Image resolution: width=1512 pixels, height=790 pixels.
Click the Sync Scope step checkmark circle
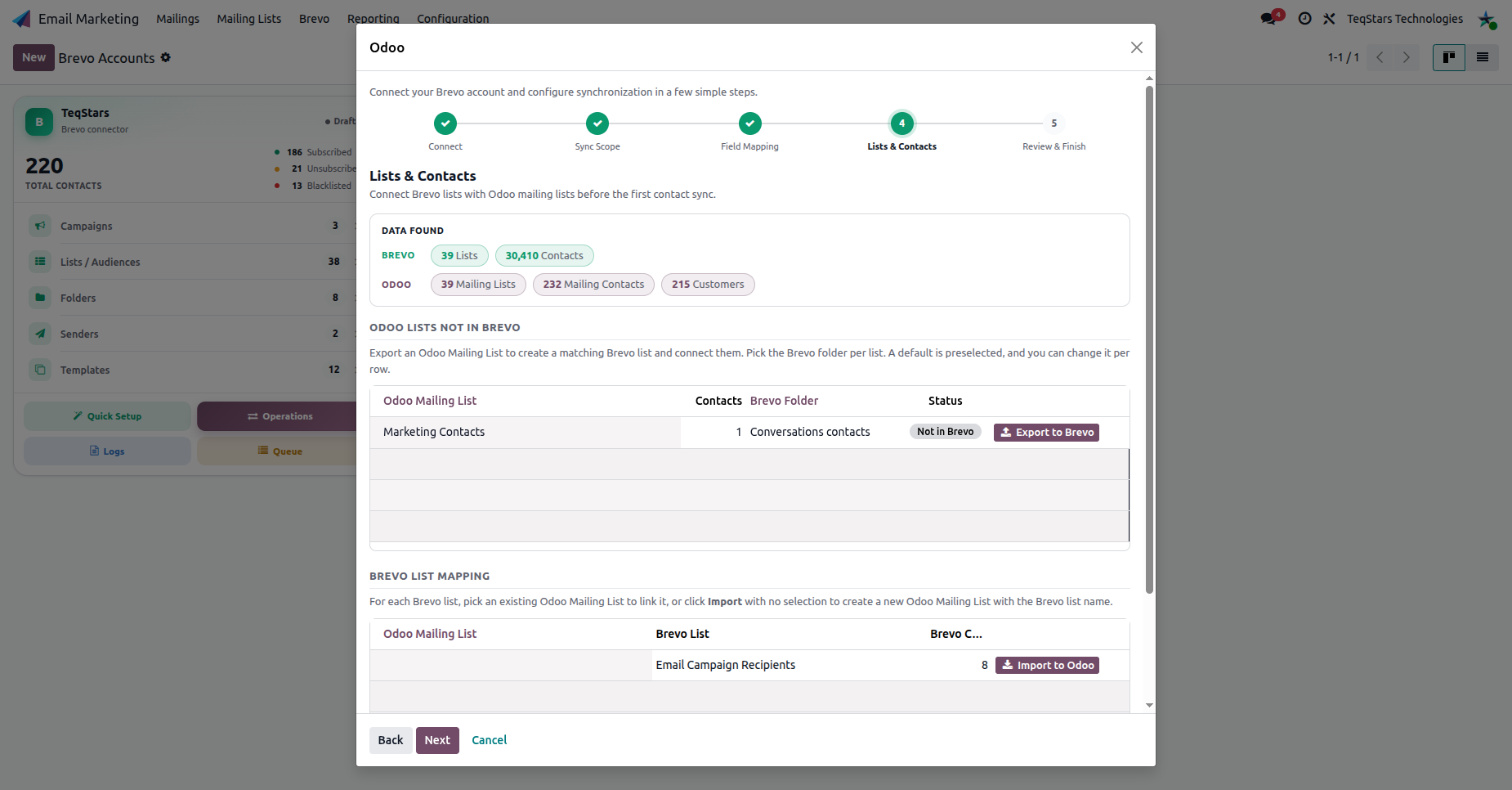(597, 123)
